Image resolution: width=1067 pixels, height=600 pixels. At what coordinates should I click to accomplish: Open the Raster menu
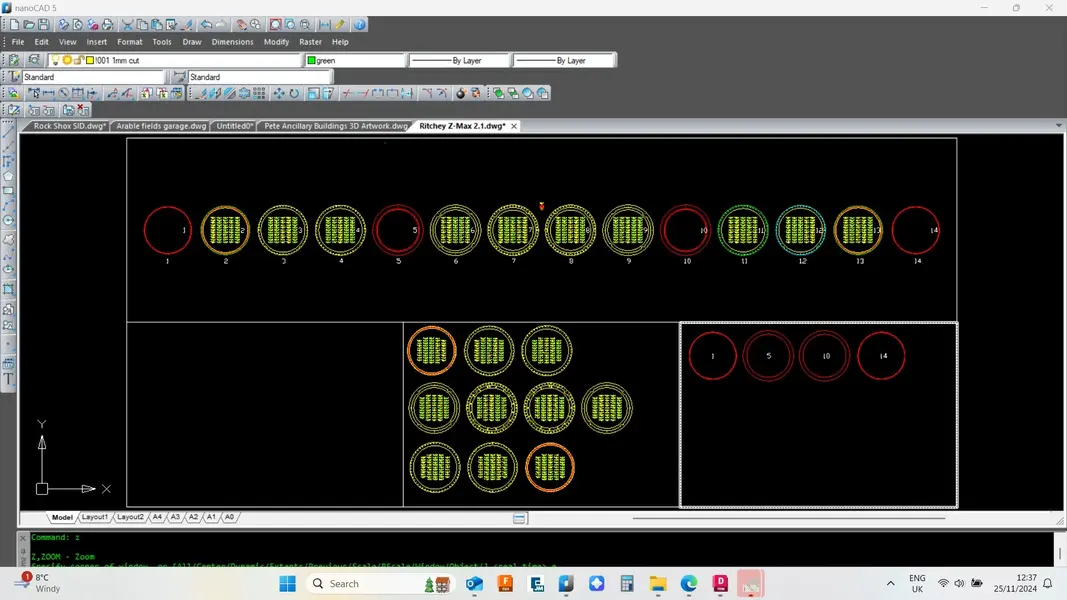310,41
